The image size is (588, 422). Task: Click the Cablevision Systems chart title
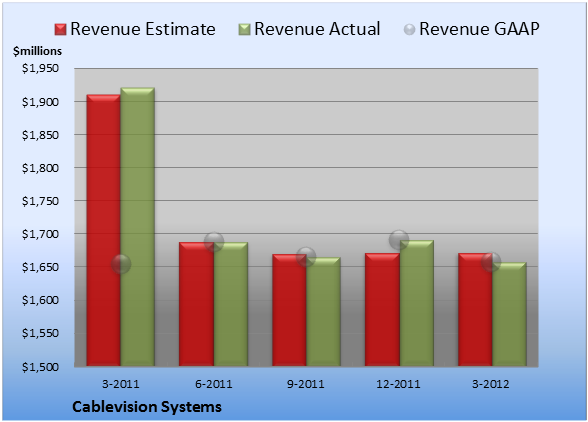coord(147,407)
